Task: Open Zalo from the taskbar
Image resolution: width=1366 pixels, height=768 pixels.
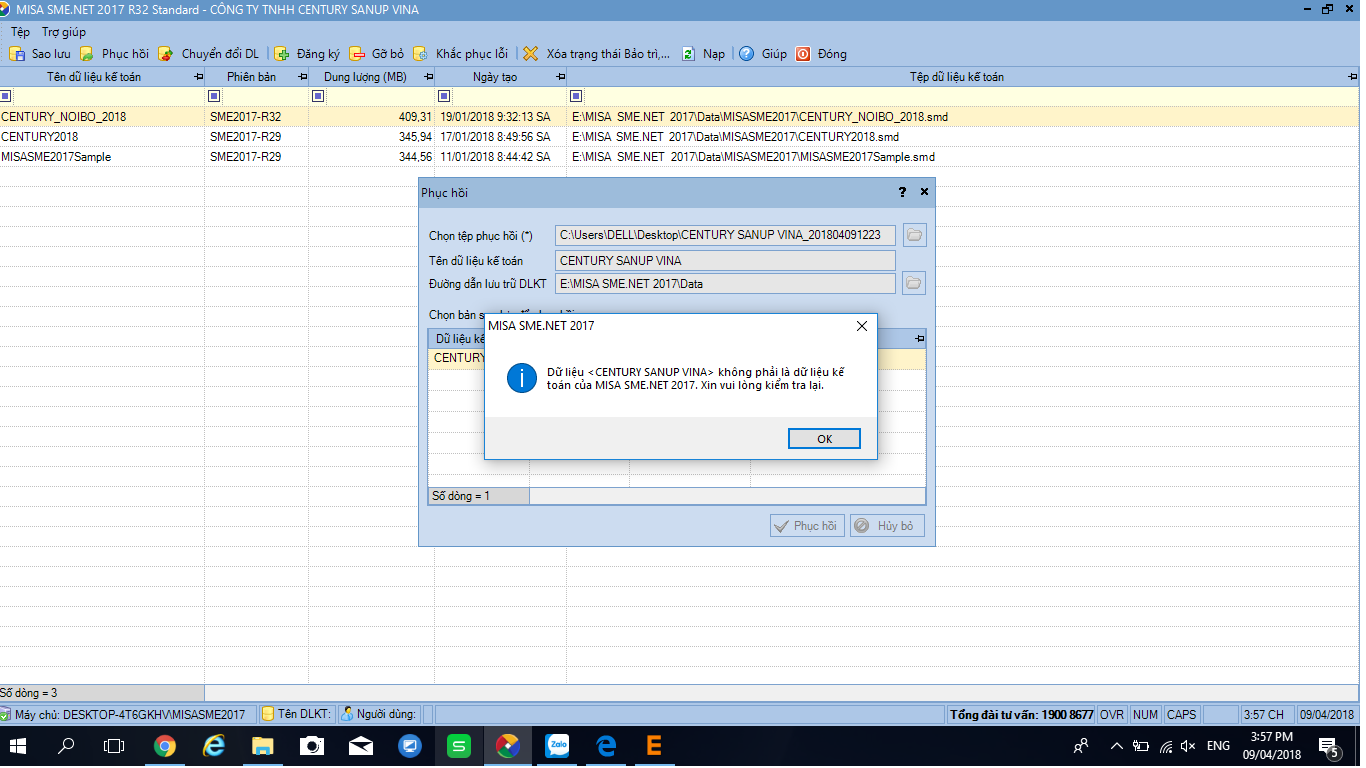Action: point(556,746)
